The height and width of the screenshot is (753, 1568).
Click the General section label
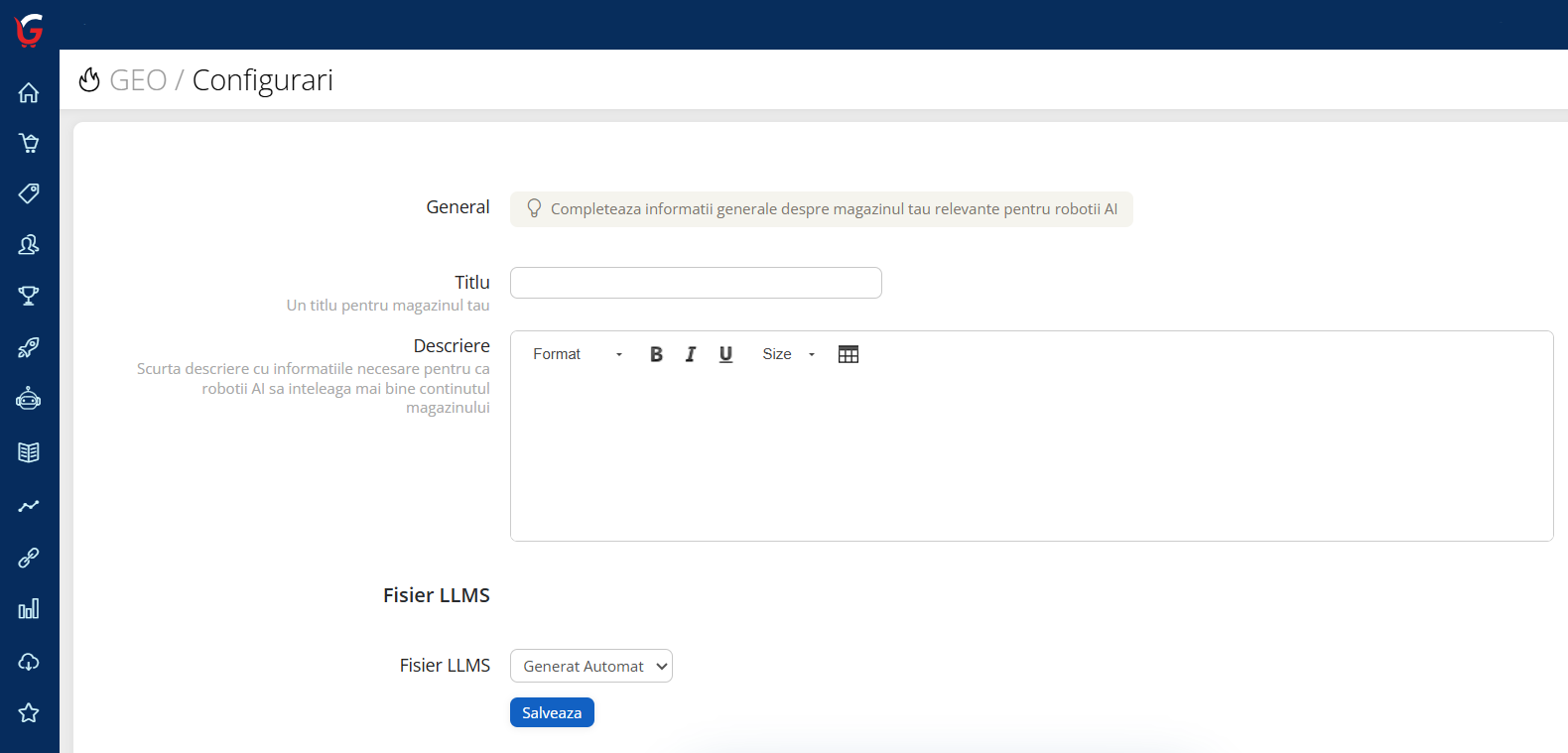pos(457,206)
